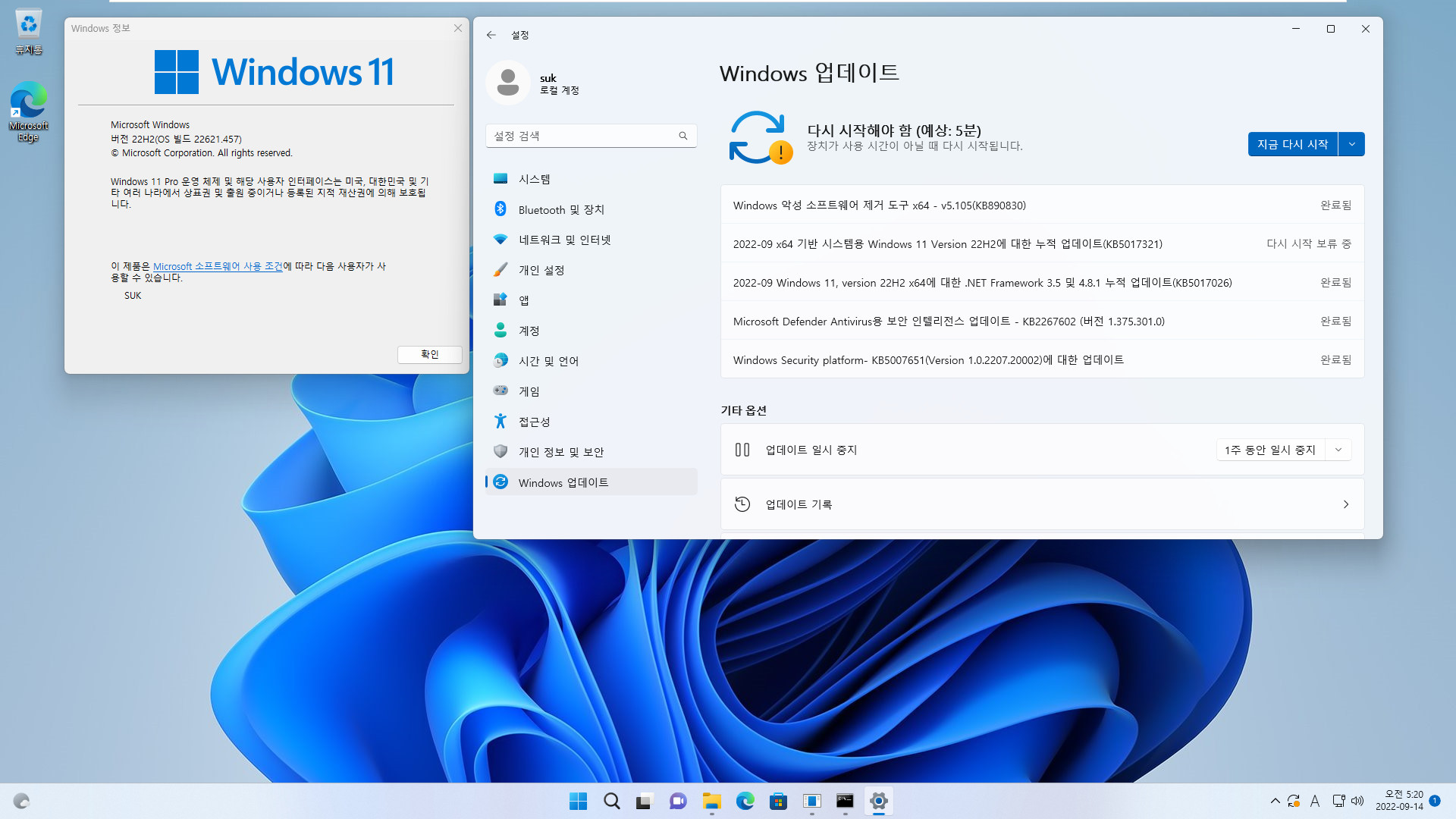Viewport: 1456px width, 819px height.
Task: Click the back arrow in Settings
Action: tap(491, 35)
